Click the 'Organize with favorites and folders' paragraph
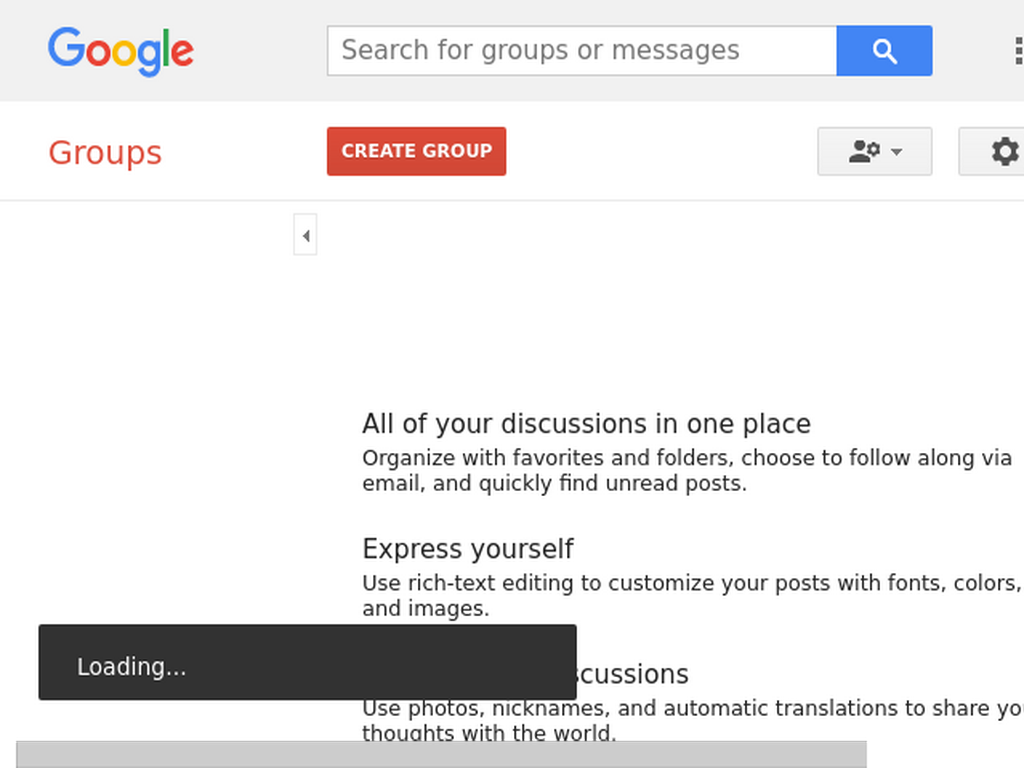This screenshot has height=768, width=1024. point(687,470)
